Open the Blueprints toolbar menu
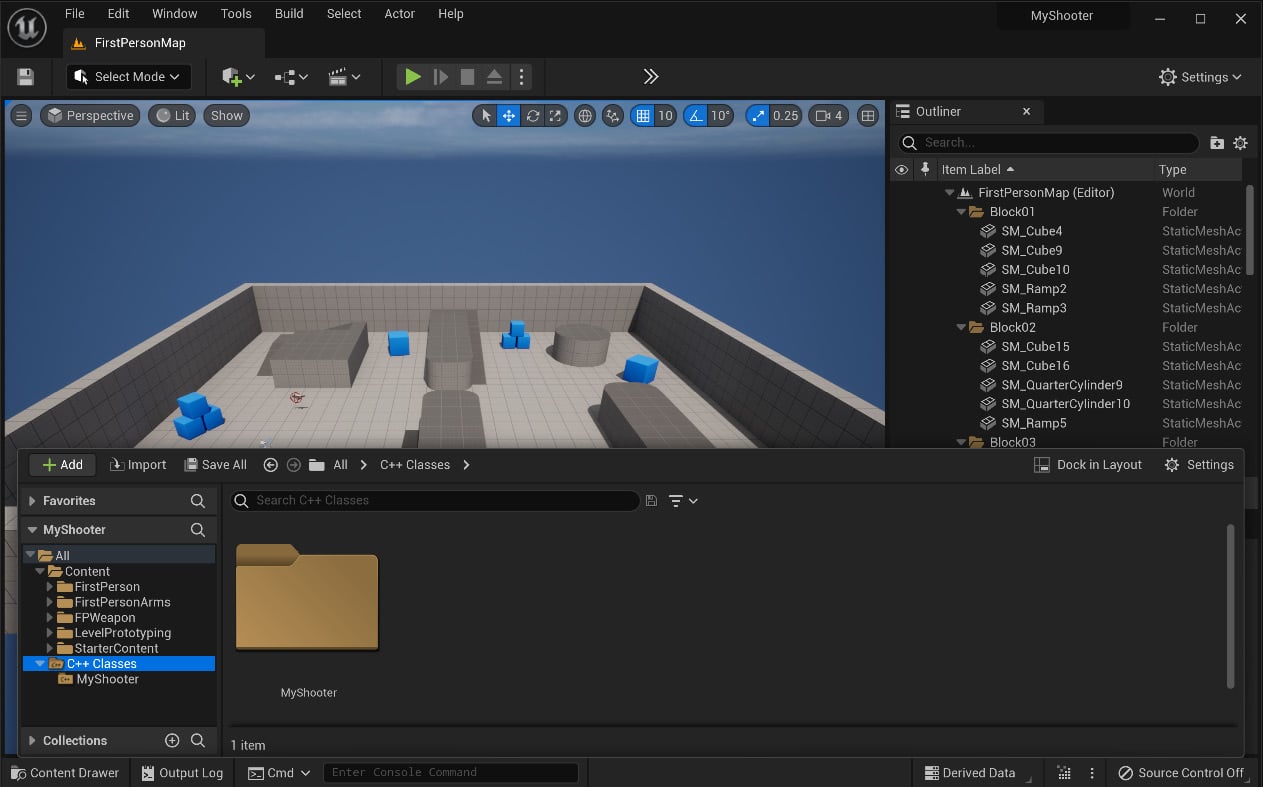The height and width of the screenshot is (787, 1263). pyautogui.click(x=291, y=77)
